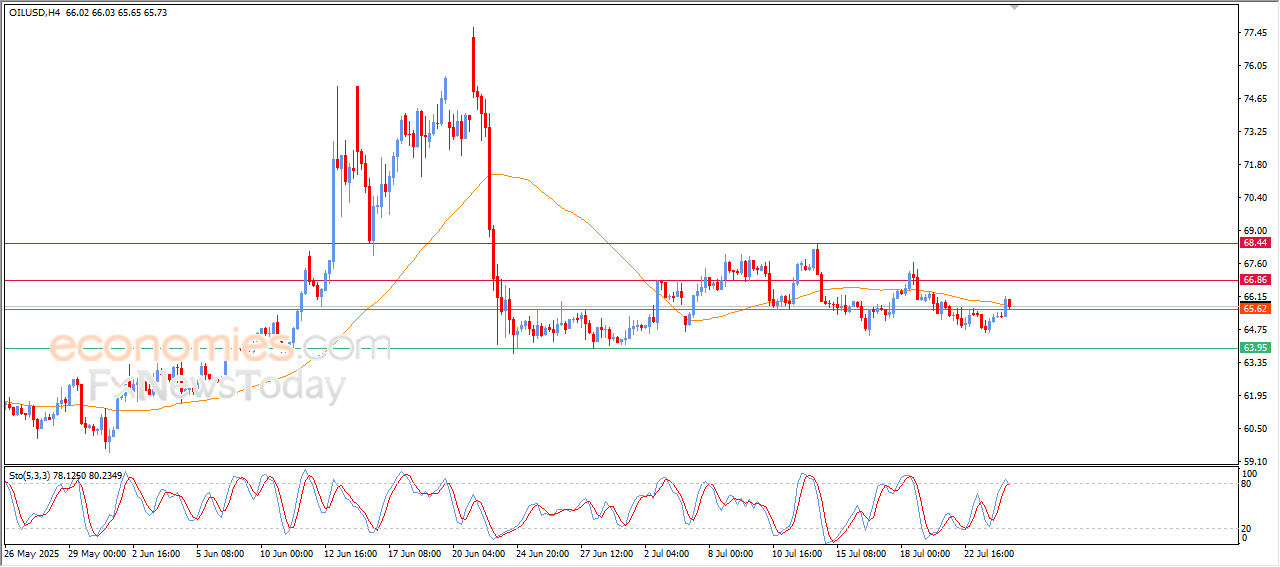Click the 76.05 price scale value

click(1256, 66)
